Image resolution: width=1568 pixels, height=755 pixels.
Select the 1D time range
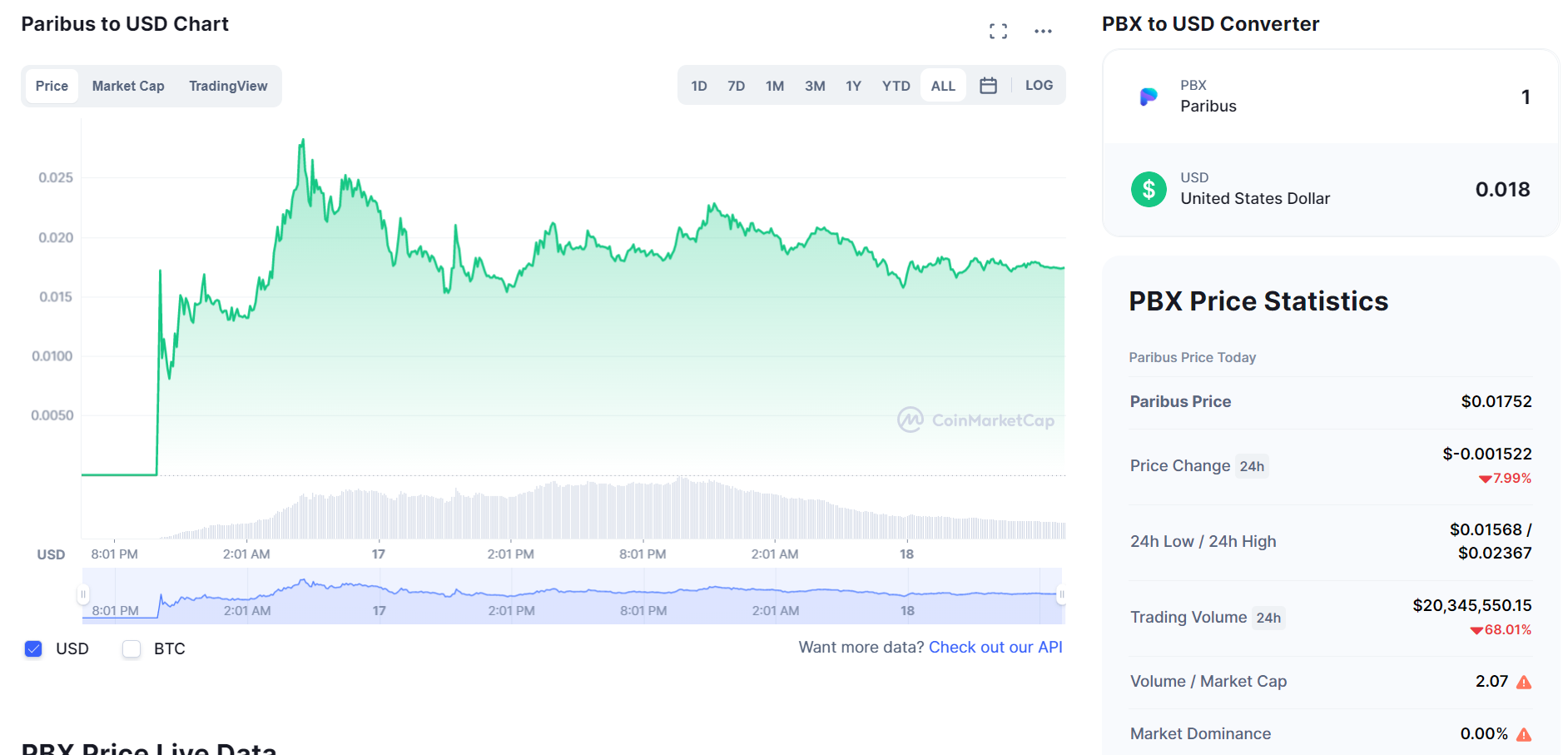tap(699, 86)
